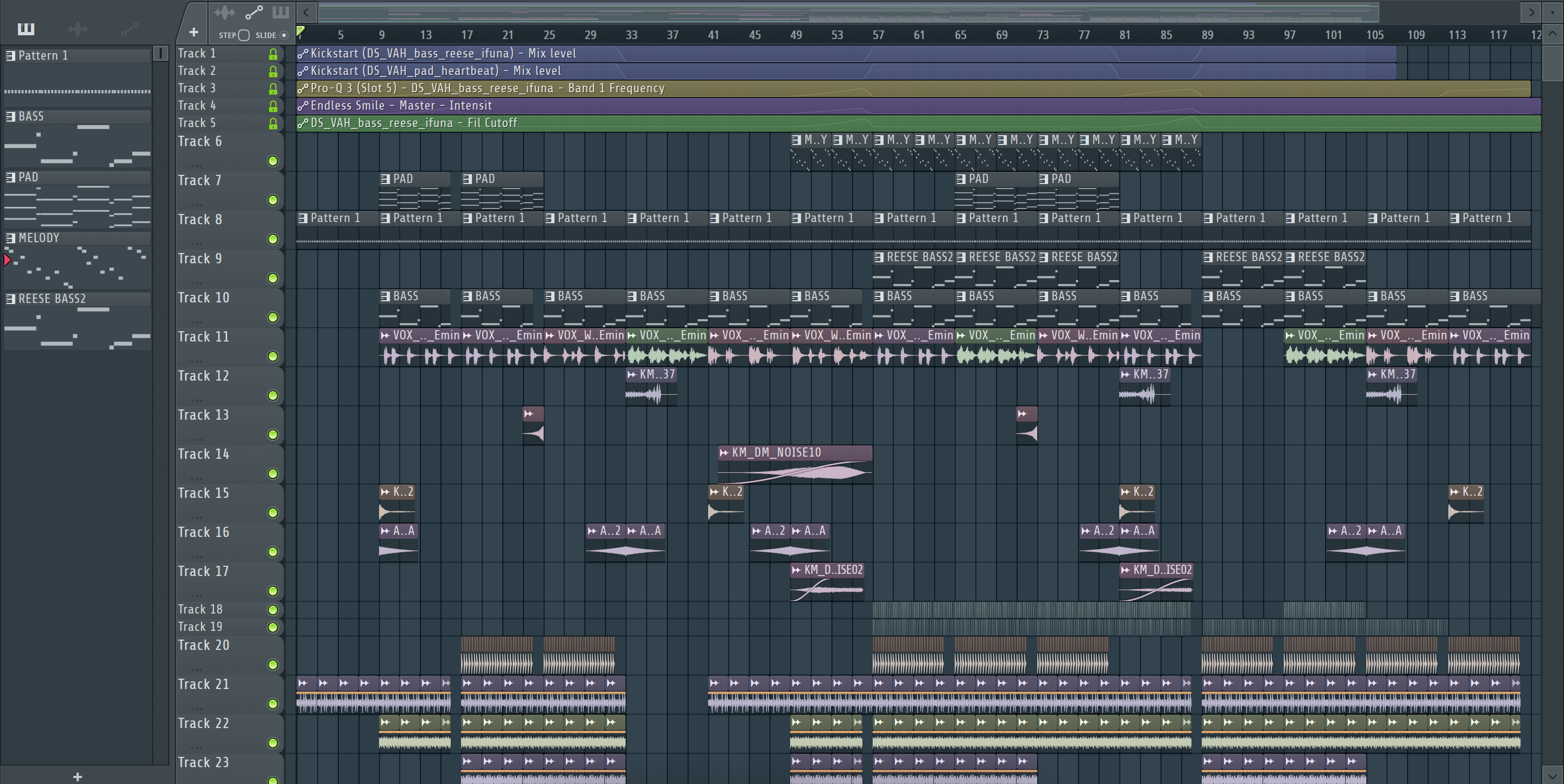Mute Track 6 with its green LED

[x=273, y=161]
